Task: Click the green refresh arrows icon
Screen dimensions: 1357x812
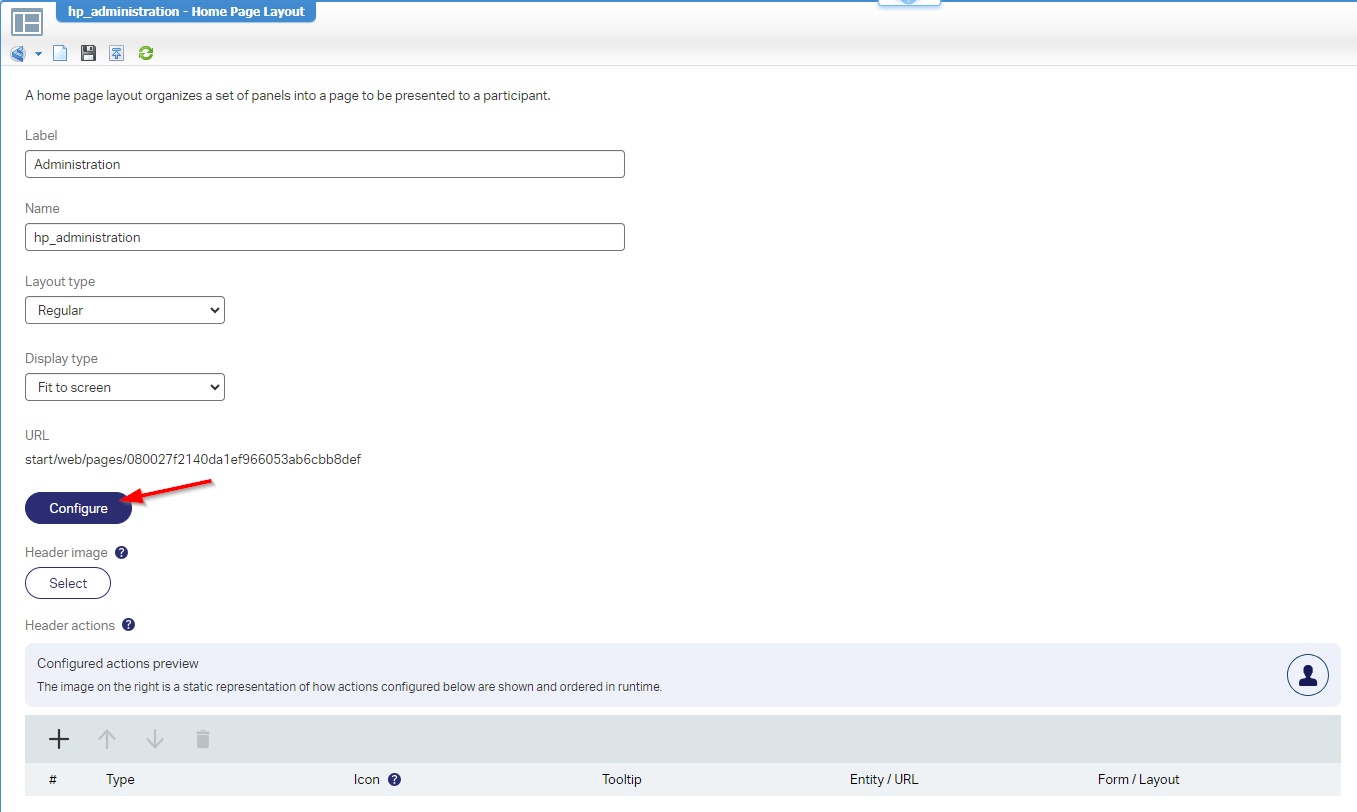Action: (x=146, y=53)
